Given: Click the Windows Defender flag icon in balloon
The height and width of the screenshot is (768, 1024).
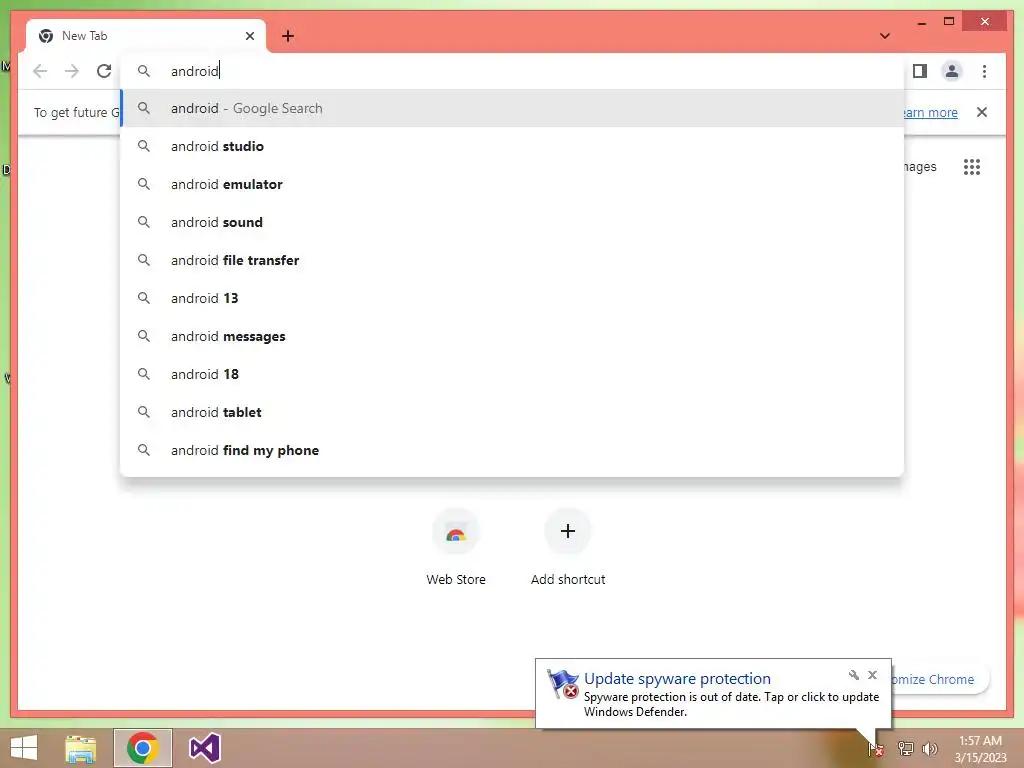Looking at the screenshot, I should click(562, 684).
